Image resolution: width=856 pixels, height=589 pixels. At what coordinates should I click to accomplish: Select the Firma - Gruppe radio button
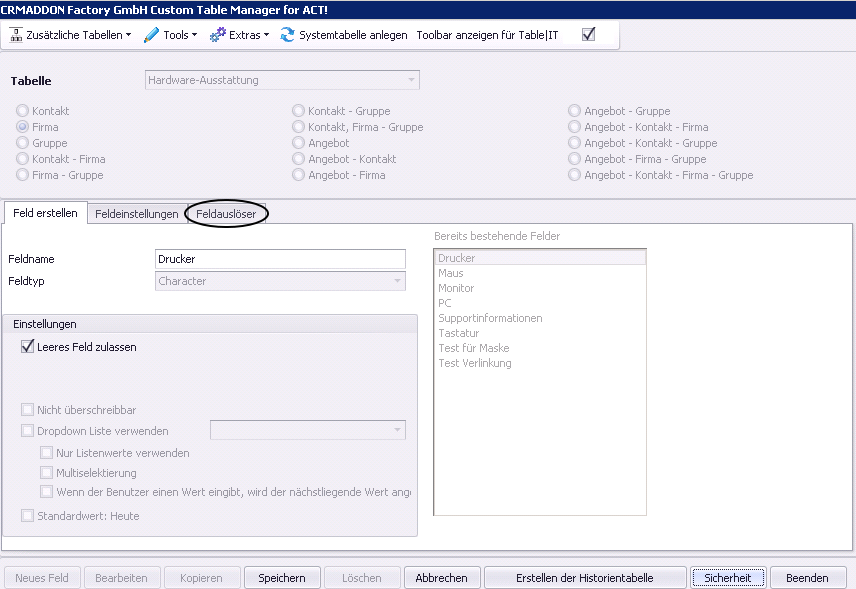(22, 175)
